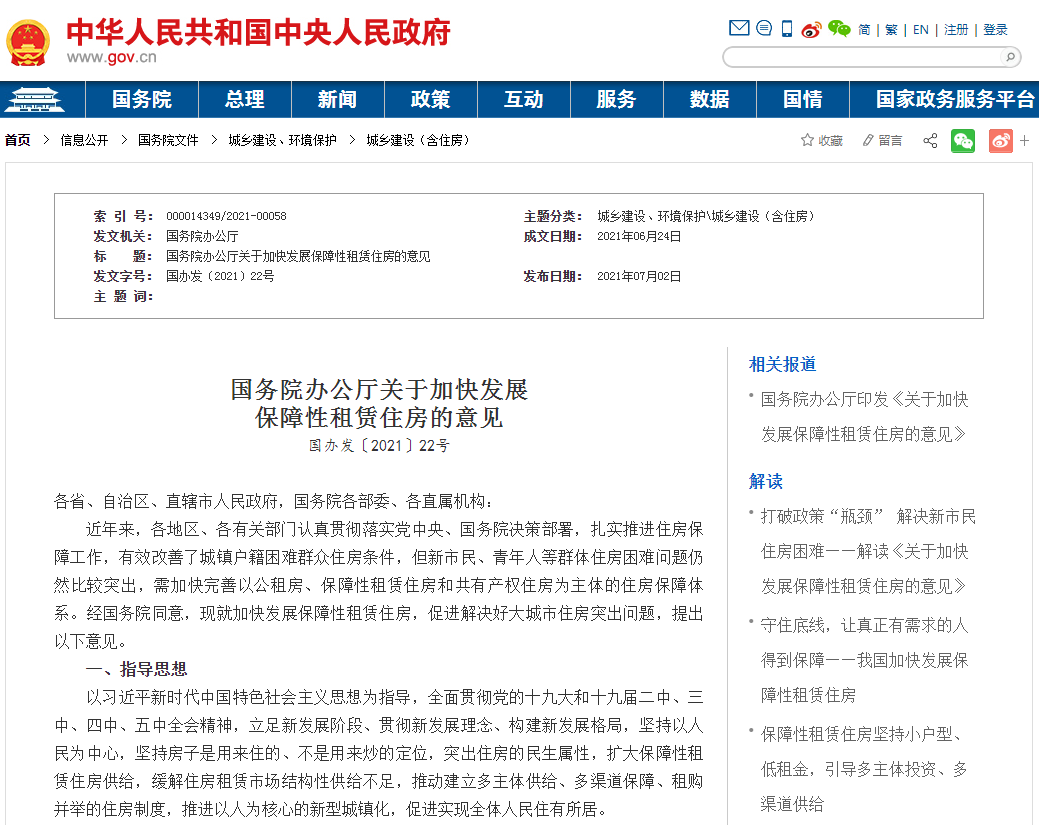Click 登录 to log in
This screenshot has width=1039, height=825.
(995, 30)
